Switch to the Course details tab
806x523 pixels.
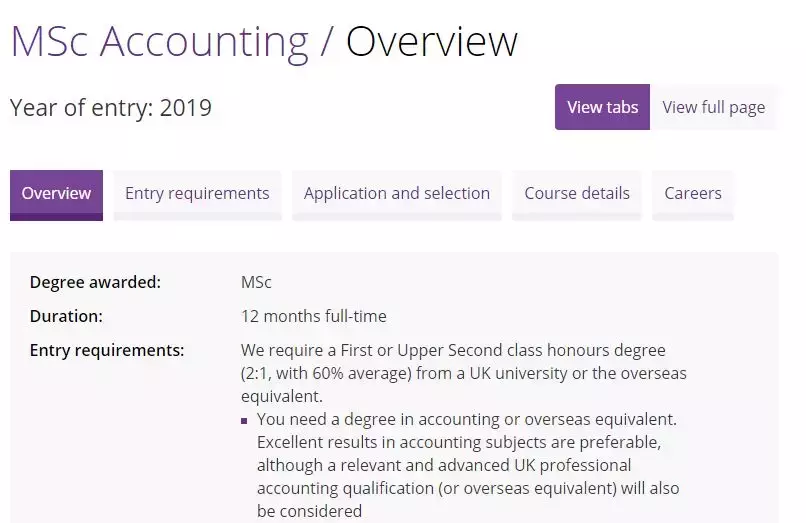577,194
